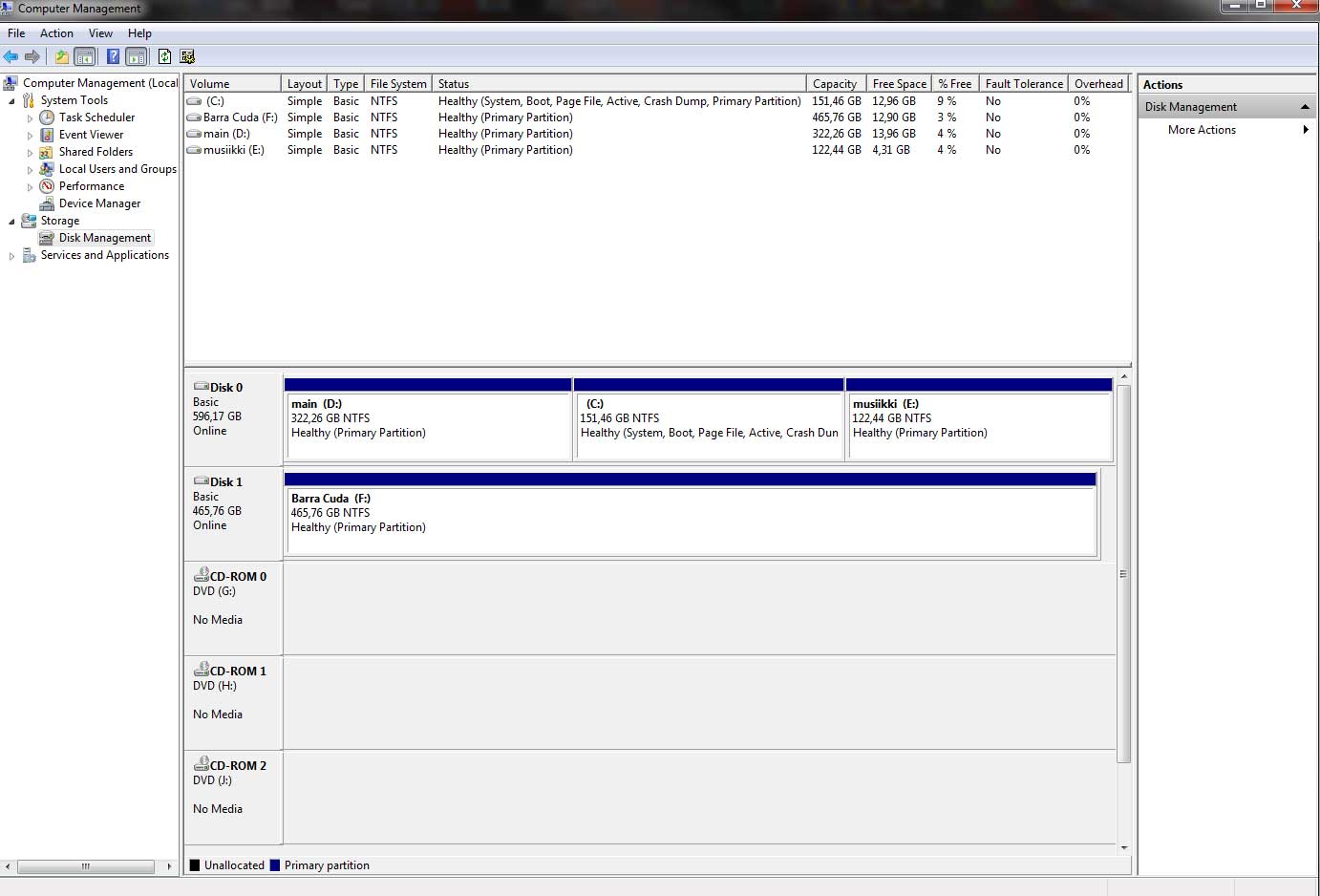Screen dimensions: 1320x896
Task: Select the main (D:) drive icon in list
Action: (x=194, y=134)
